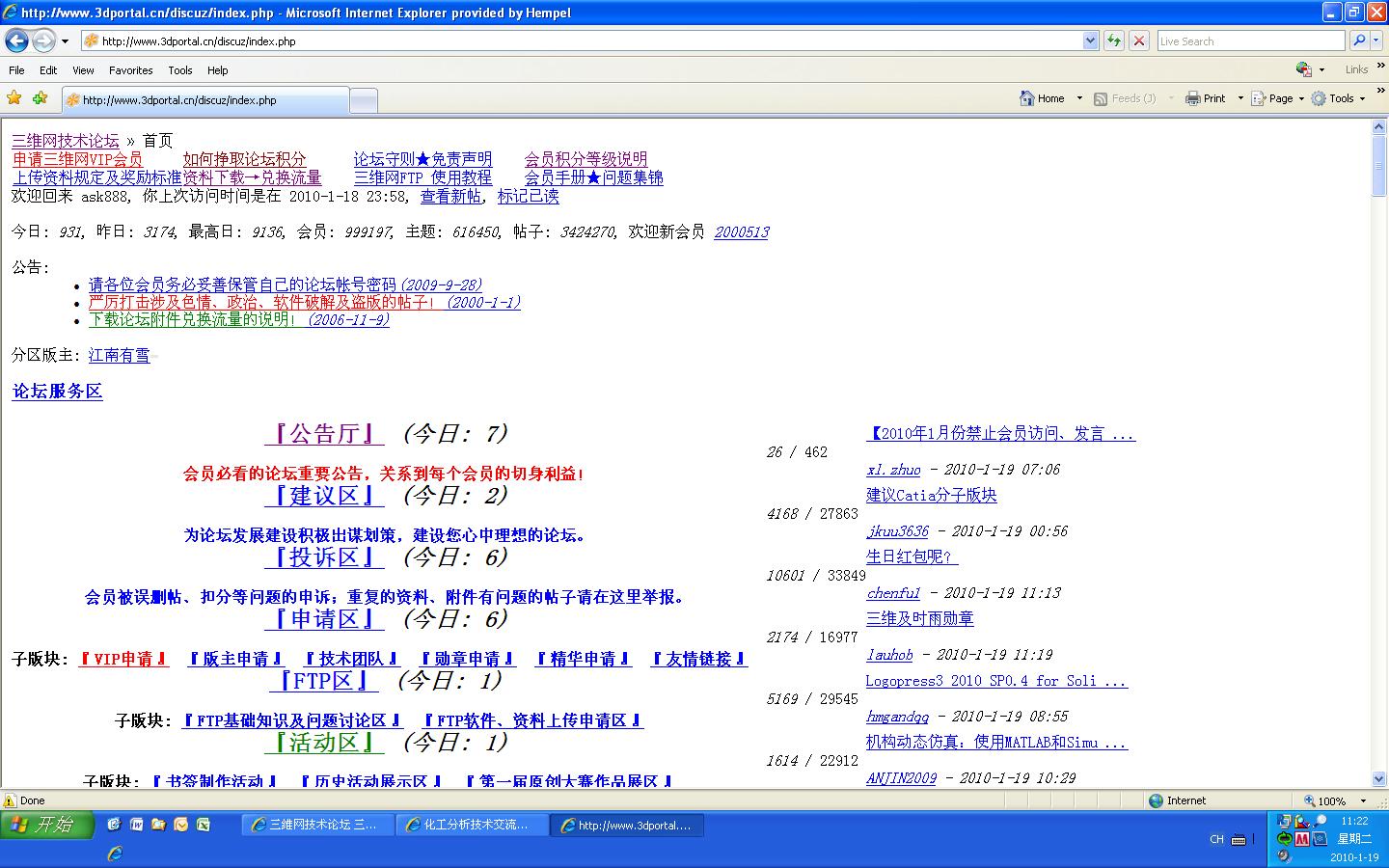The height and width of the screenshot is (868, 1389).
Task: Open the Favorites Center star icon
Action: click(x=14, y=98)
